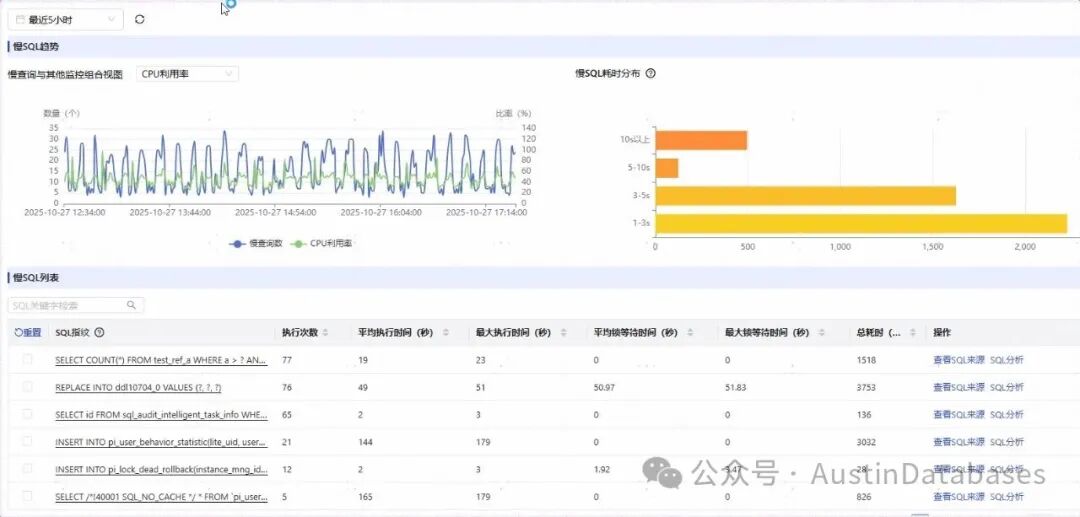Click the 10s以上 orange bar
Screen dimensions: 1080x517
click(x=701, y=140)
